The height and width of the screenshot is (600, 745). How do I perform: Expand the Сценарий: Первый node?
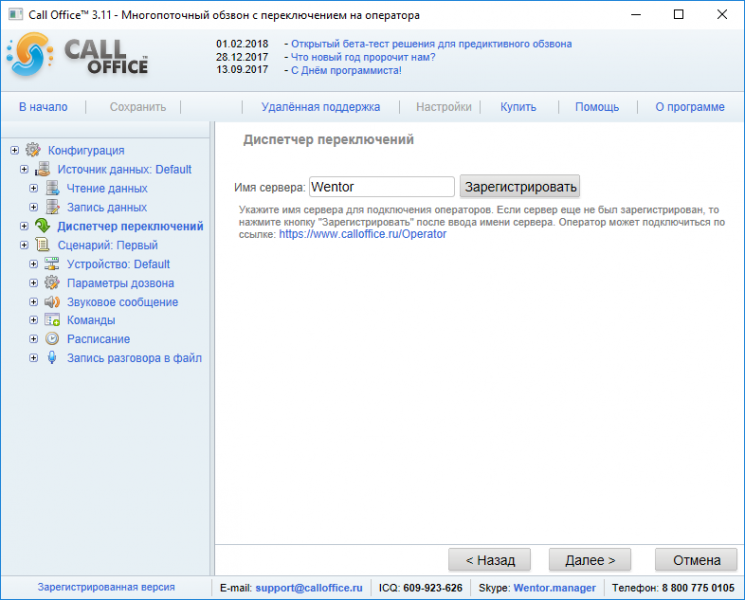[x=24, y=245]
